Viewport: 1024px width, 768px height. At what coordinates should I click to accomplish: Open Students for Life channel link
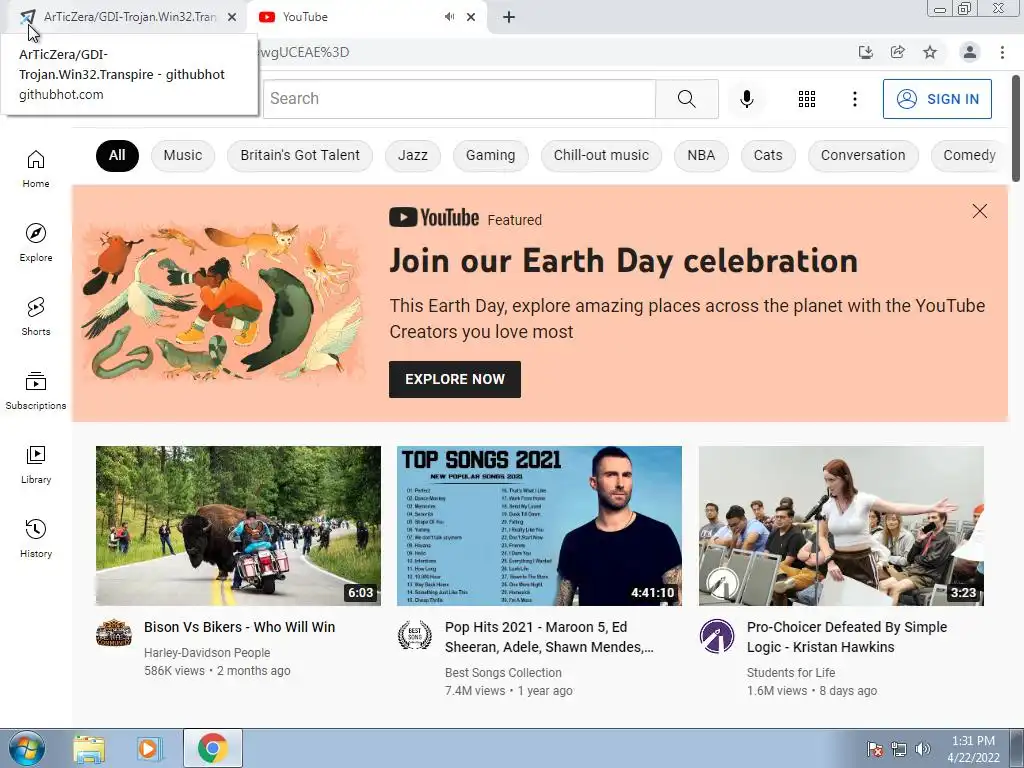[791, 673]
